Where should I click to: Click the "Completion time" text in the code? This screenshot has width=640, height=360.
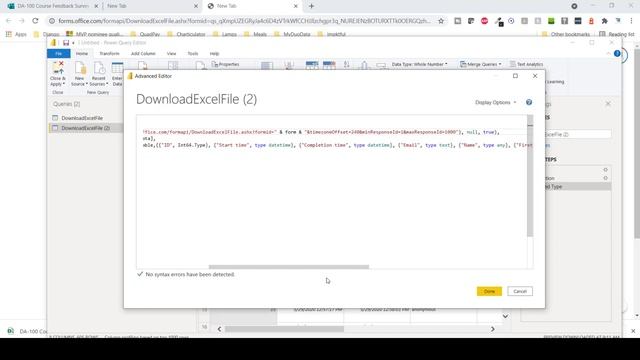coord(325,145)
